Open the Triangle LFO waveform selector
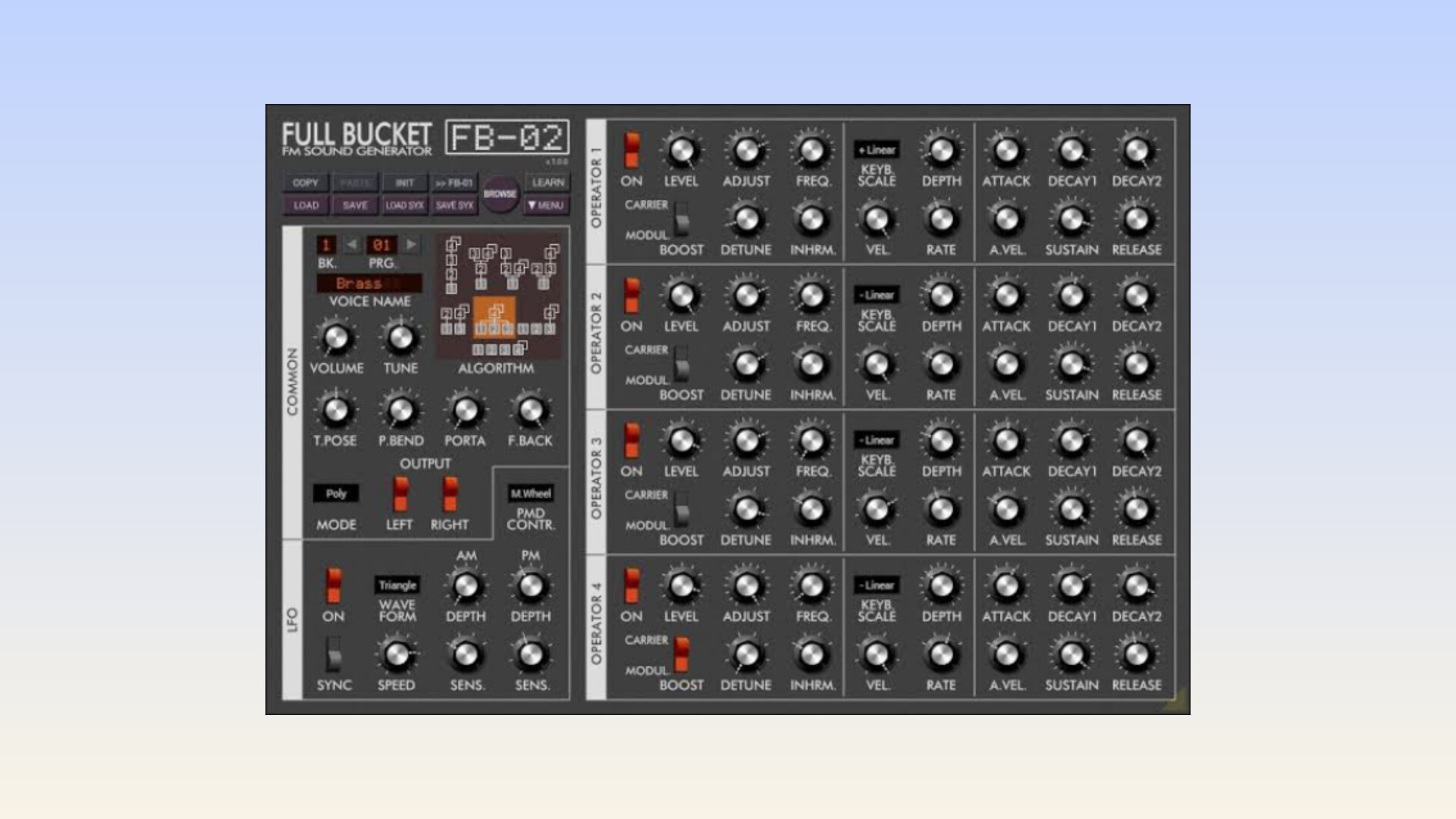The height and width of the screenshot is (819, 1456). [397, 585]
